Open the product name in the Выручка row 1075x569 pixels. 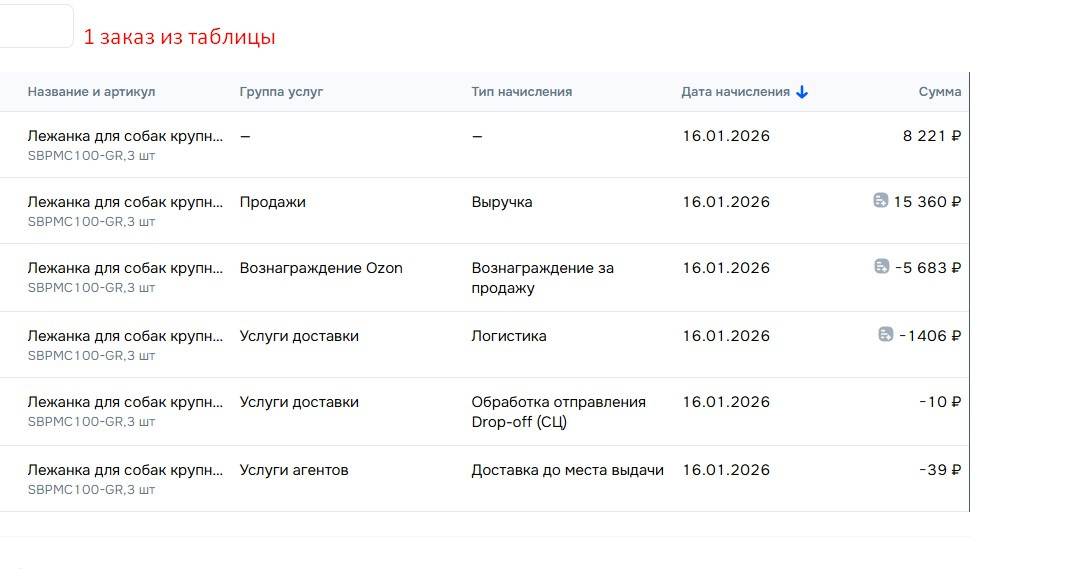pos(125,202)
